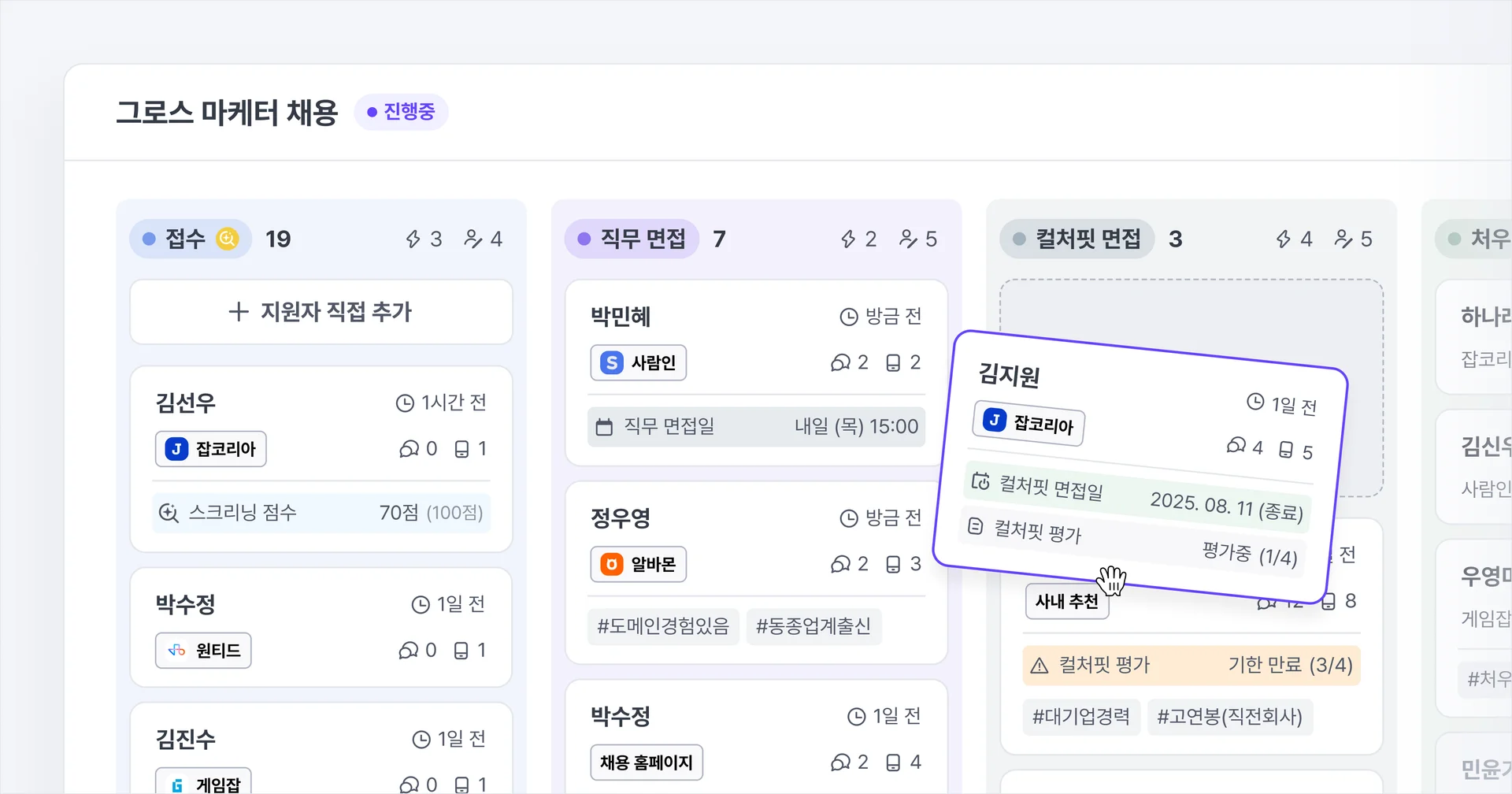Select the Wanted badge on 박수정's card
This screenshot has height=794, width=1512.
pos(202,650)
